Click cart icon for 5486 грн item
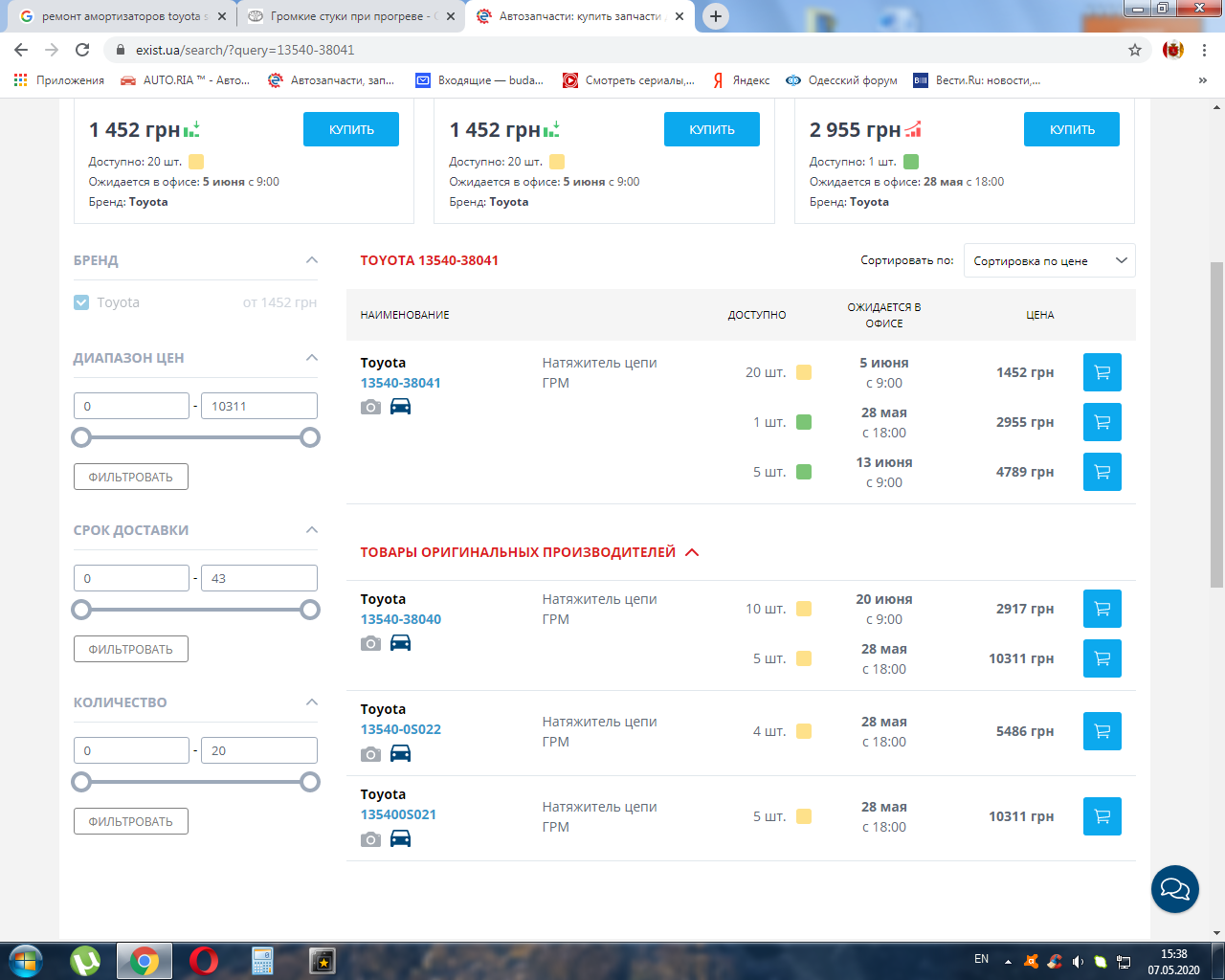Image resolution: width=1225 pixels, height=980 pixels. coord(1102,731)
